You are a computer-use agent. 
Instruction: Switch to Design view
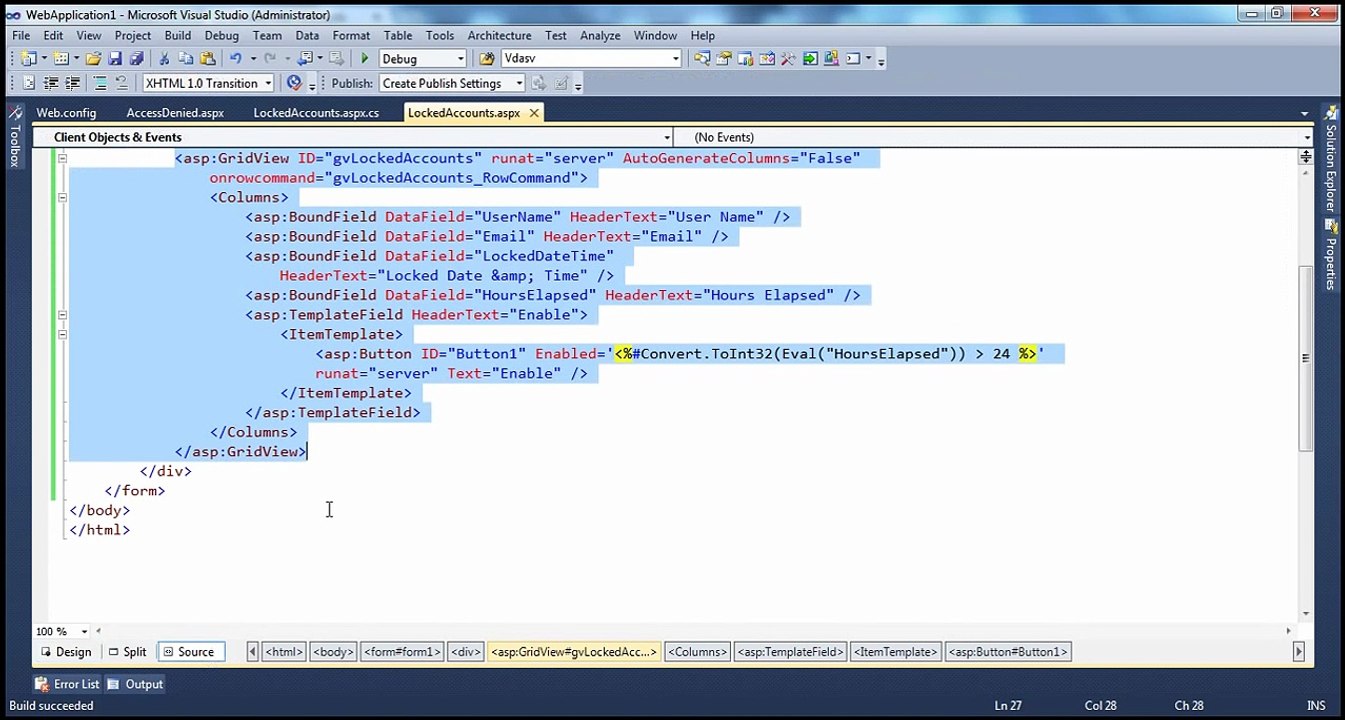(65, 652)
